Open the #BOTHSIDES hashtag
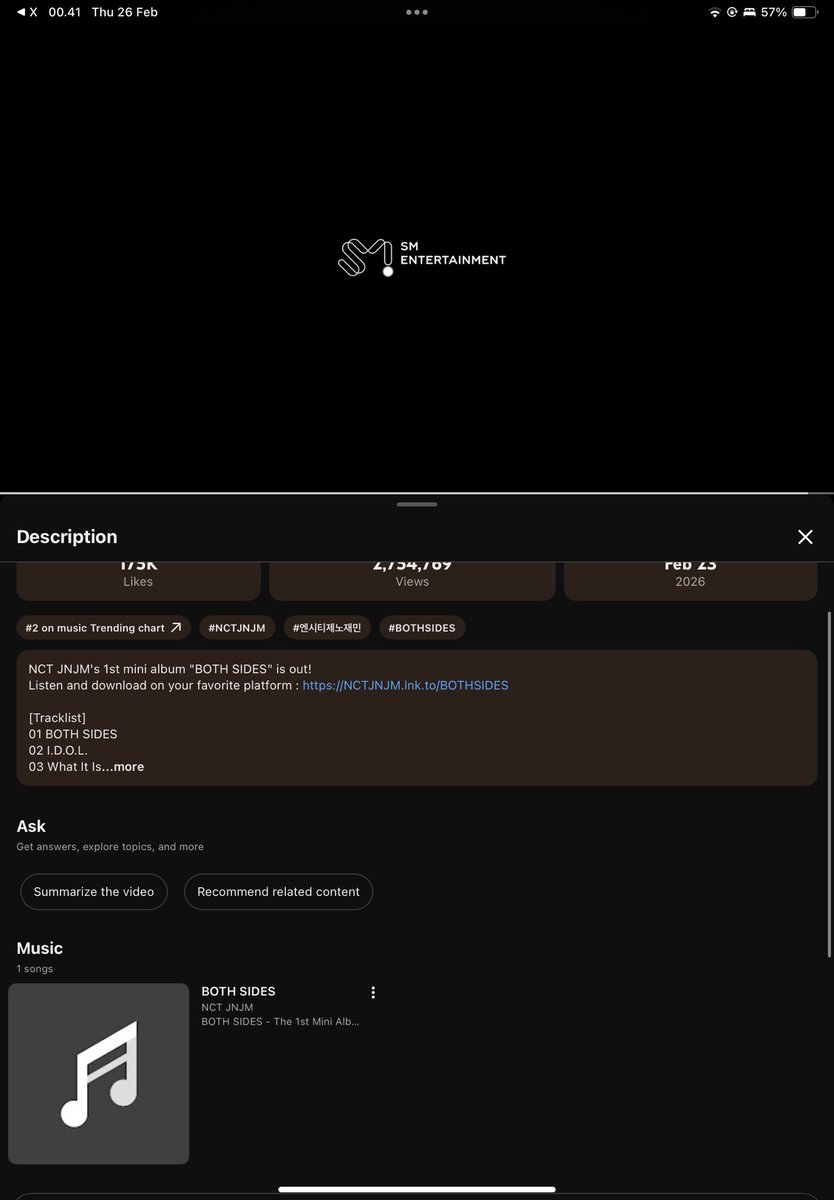834x1200 pixels. [x=422, y=628]
